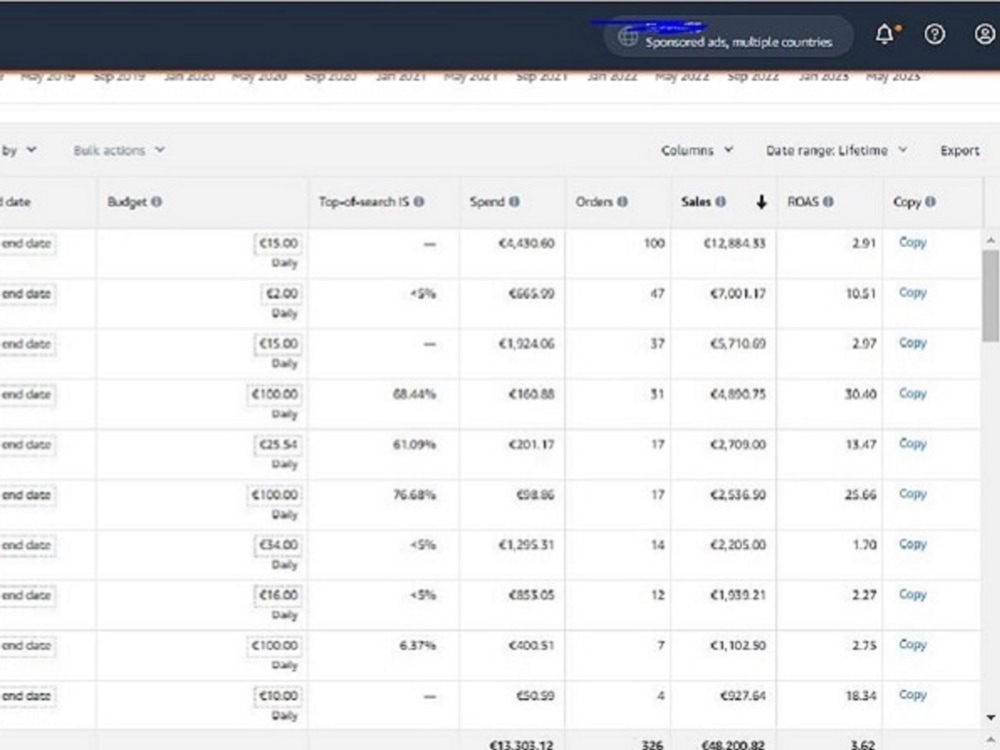
Task: Sort by Top-of-search IS column header
Action: (364, 202)
